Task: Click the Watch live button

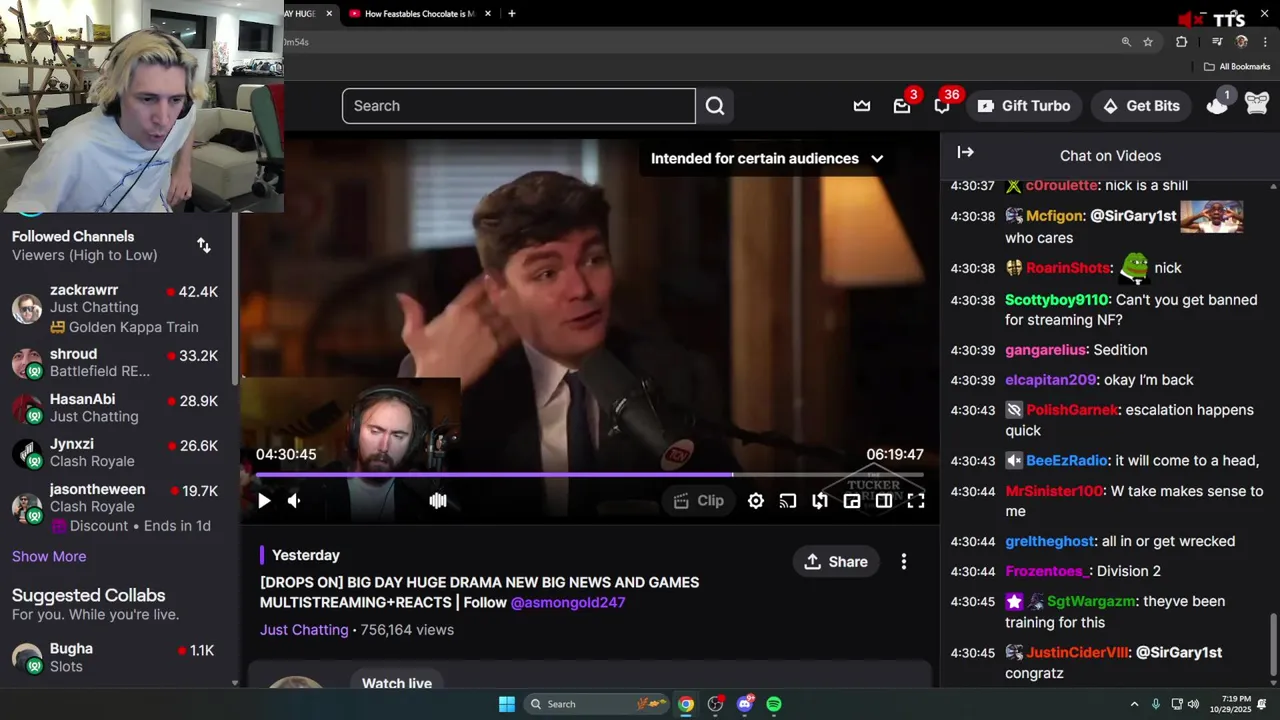Action: point(397,683)
